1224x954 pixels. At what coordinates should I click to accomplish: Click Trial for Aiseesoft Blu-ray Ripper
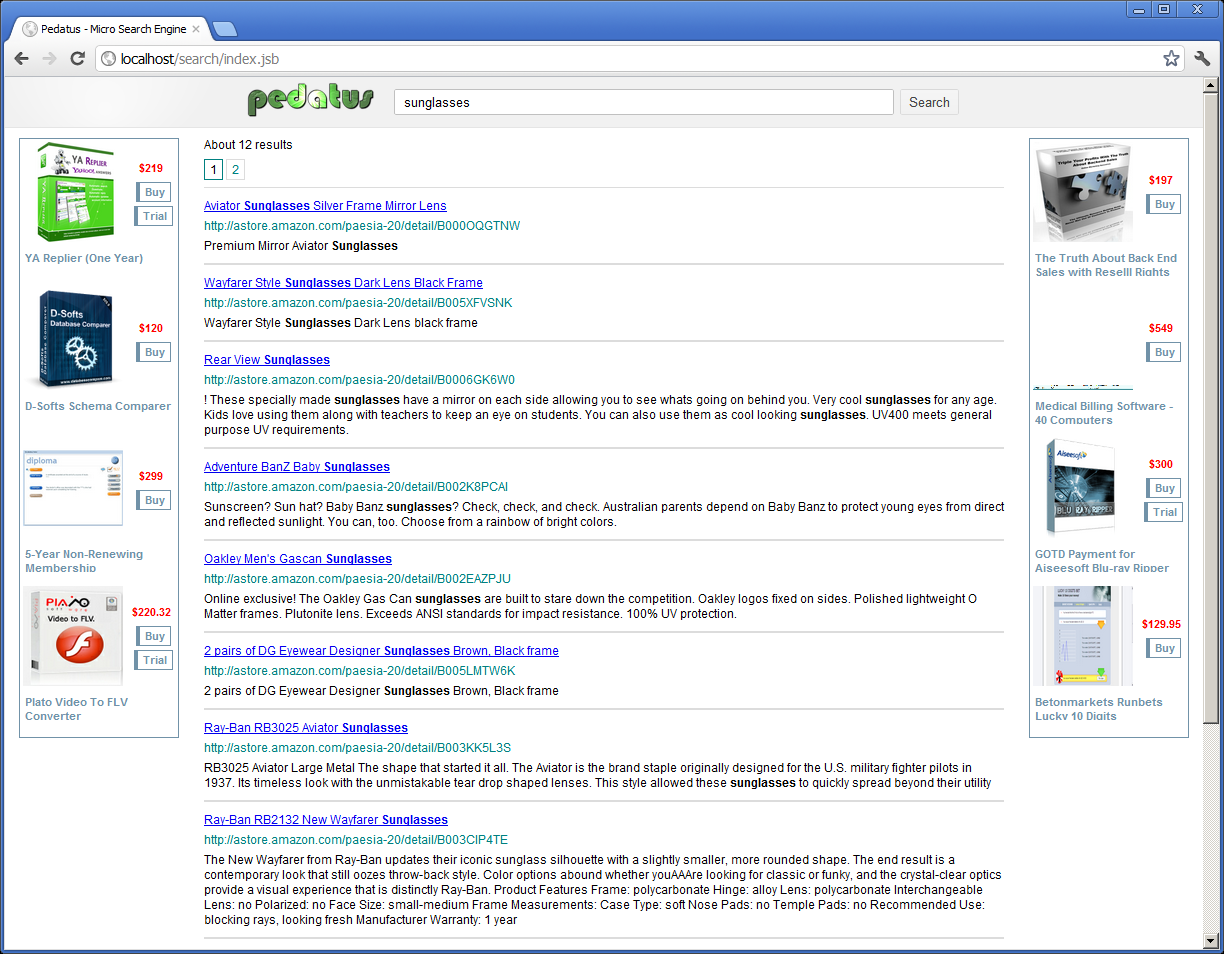[1164, 512]
